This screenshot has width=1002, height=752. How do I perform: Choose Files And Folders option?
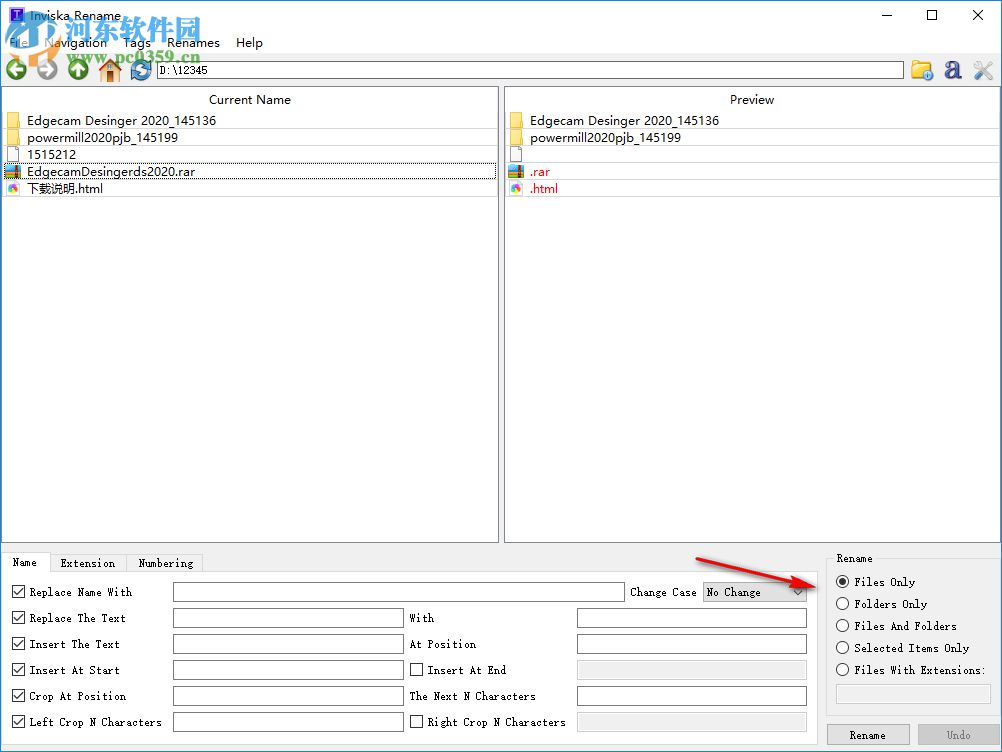pos(843,625)
